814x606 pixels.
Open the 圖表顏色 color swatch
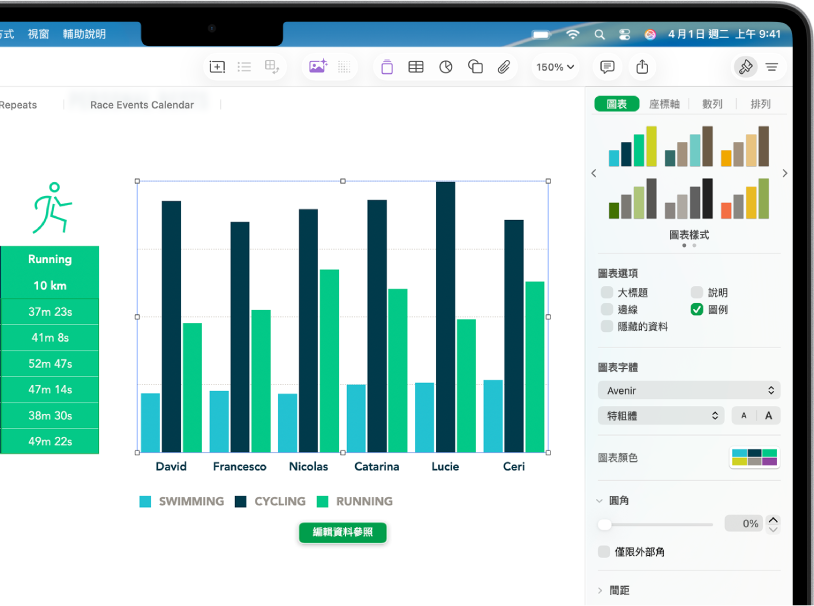(754, 458)
